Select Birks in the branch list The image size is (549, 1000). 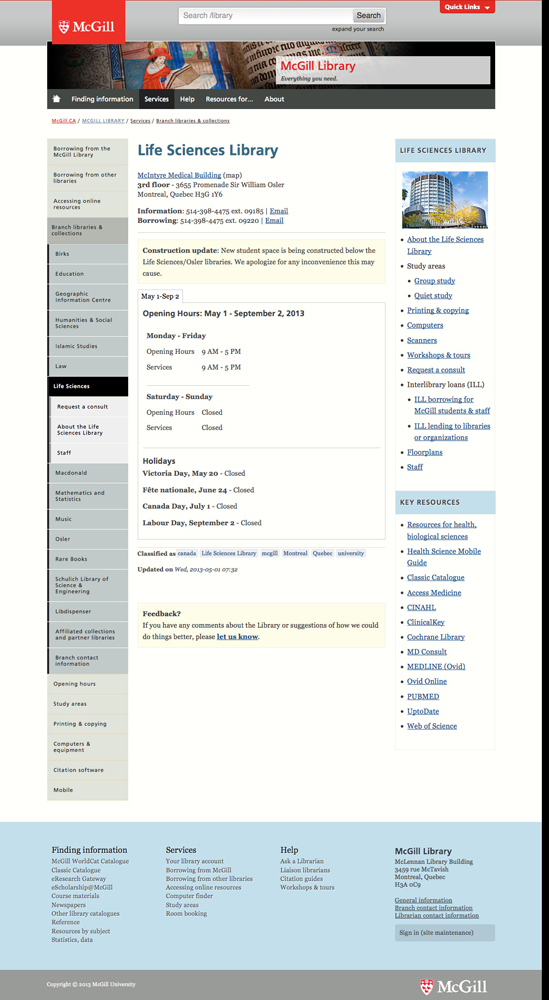(88, 254)
